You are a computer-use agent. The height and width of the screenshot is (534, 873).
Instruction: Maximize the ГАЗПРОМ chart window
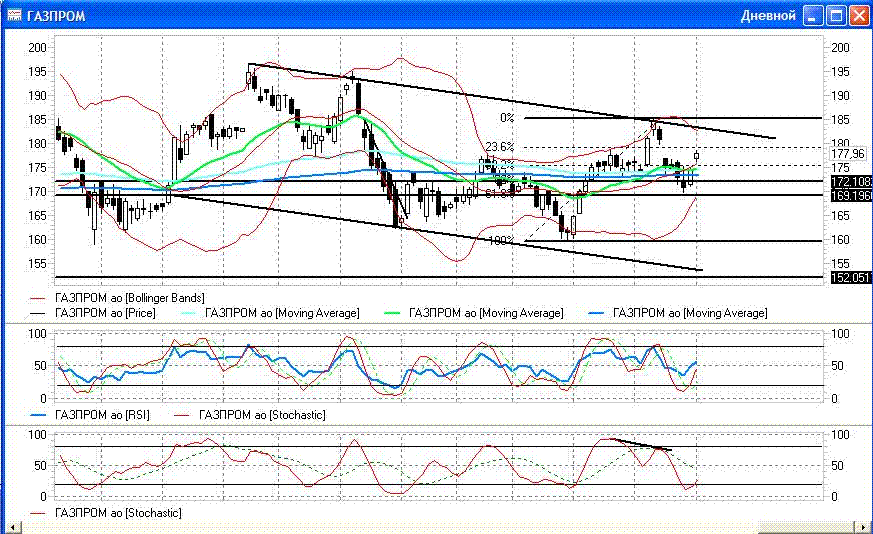click(x=836, y=16)
